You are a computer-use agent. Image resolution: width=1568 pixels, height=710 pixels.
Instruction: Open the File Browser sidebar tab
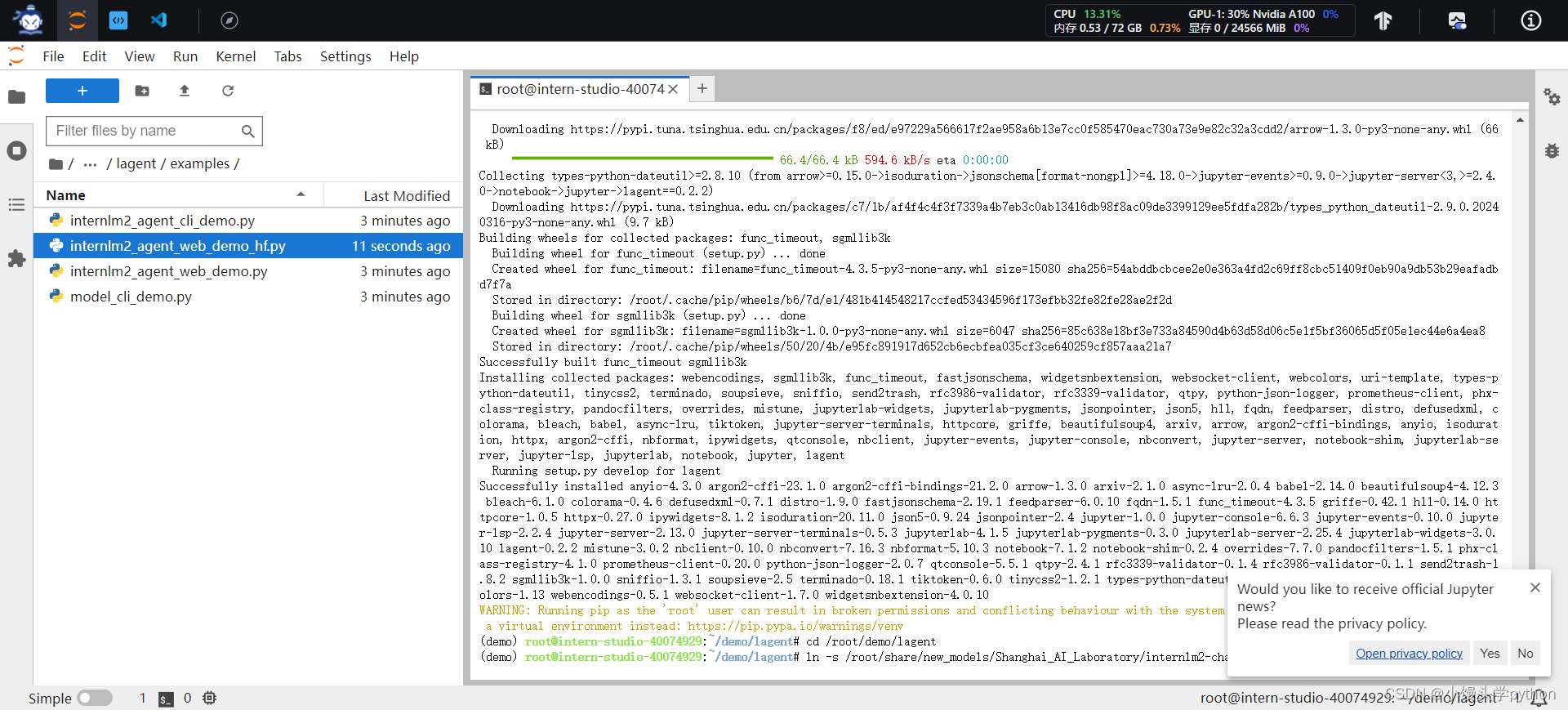tap(16, 97)
